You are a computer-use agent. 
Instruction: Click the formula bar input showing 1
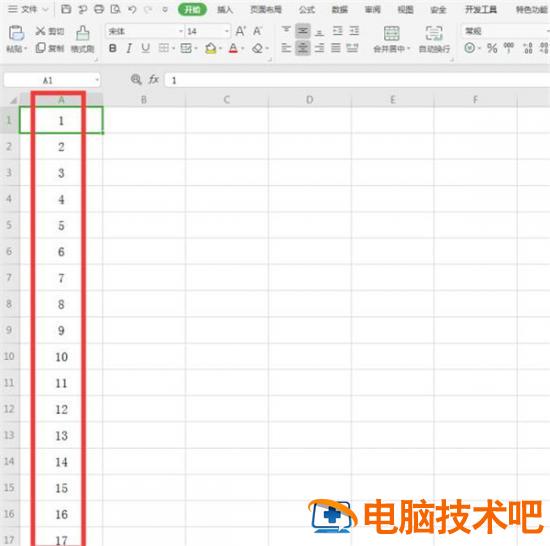point(358,80)
